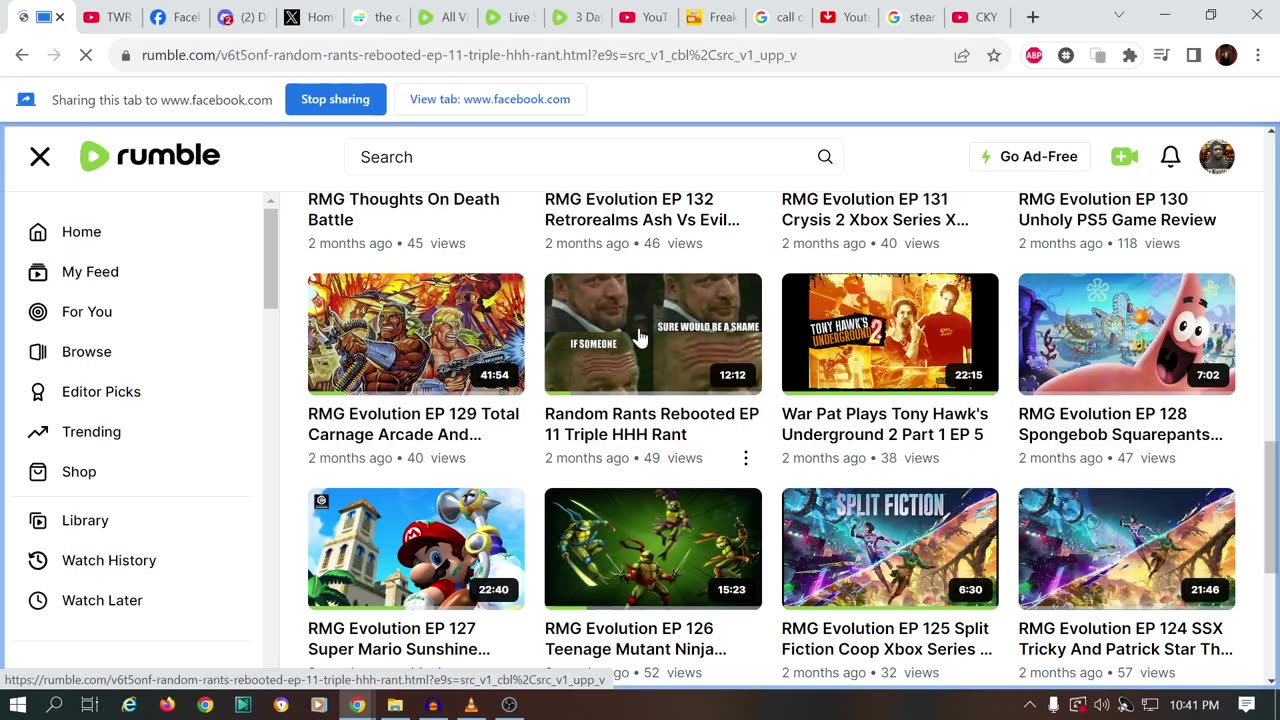Open RMG Evolution EP 130 Unholy PS5 title
1280x720 pixels.
point(1118,209)
